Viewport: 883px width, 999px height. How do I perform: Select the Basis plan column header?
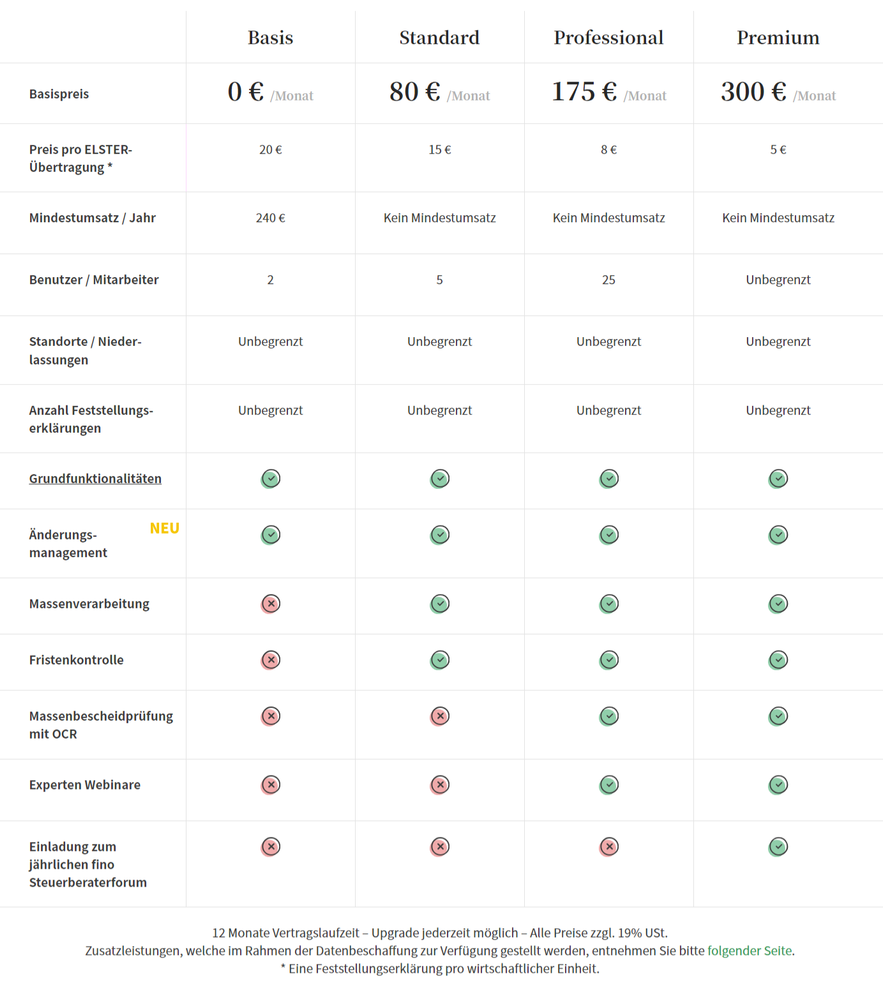pyautogui.click(x=271, y=38)
